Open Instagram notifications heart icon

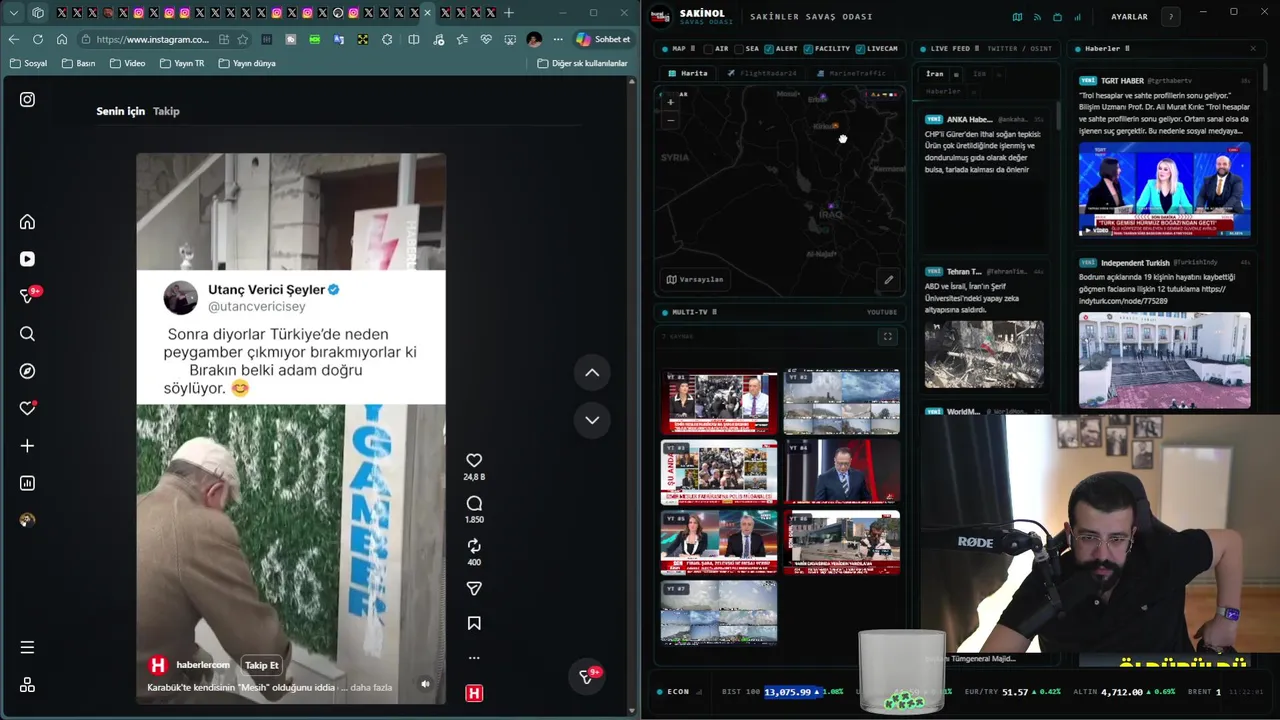[x=27, y=408]
